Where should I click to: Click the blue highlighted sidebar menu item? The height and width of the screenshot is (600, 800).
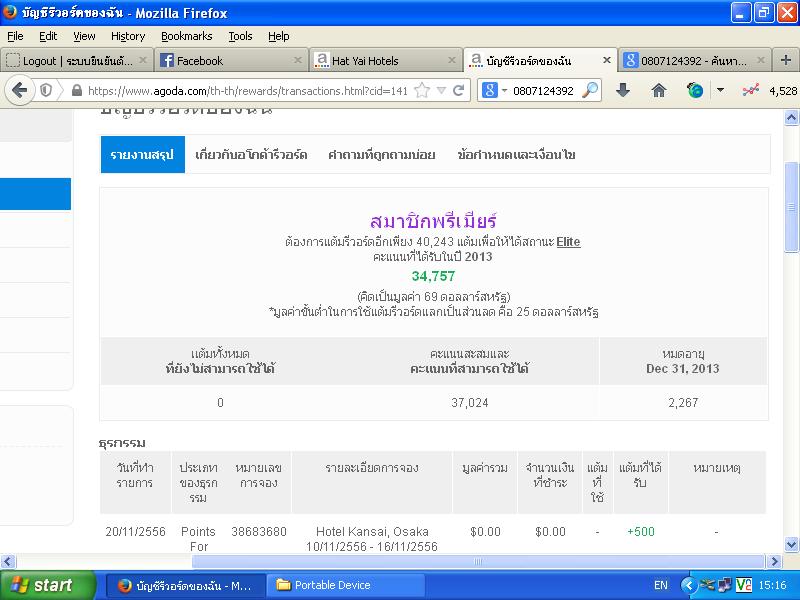tap(35, 194)
